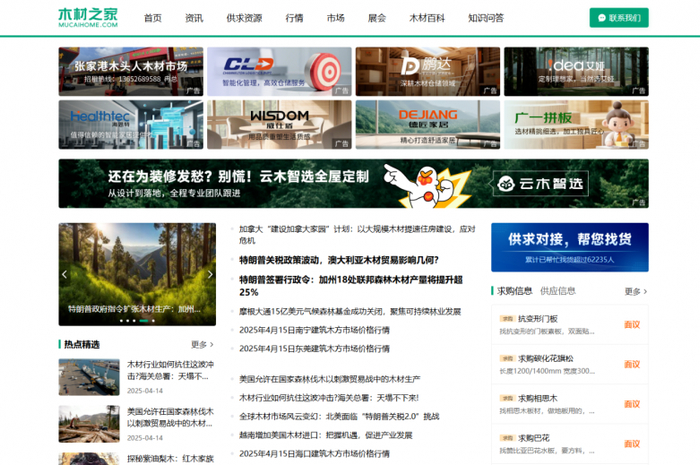The height and width of the screenshot is (465, 700).
Task: Show the previous carousel slide arrow
Action: tap(64, 274)
